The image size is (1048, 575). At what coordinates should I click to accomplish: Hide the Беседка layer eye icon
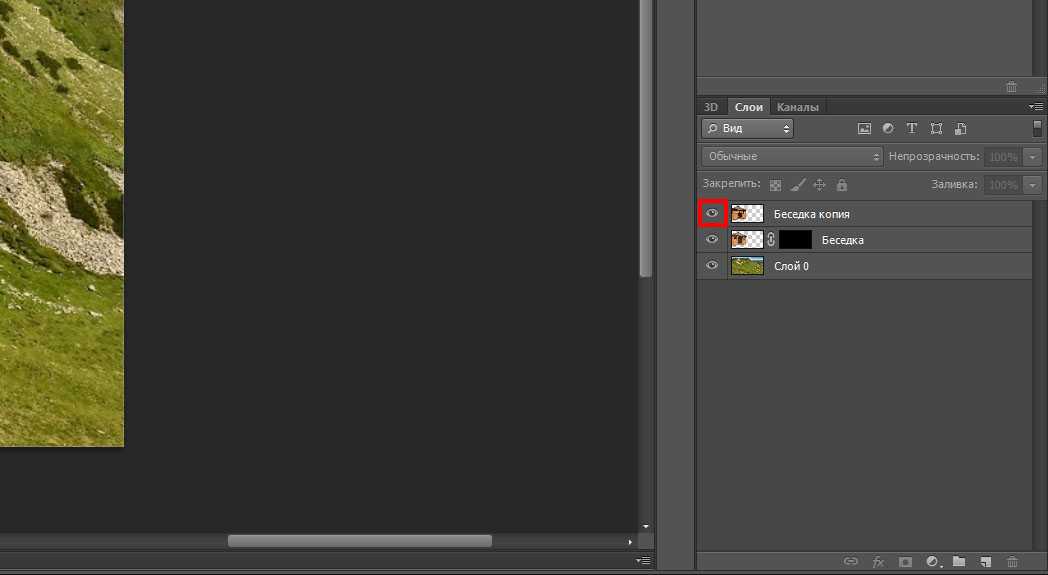click(712, 239)
